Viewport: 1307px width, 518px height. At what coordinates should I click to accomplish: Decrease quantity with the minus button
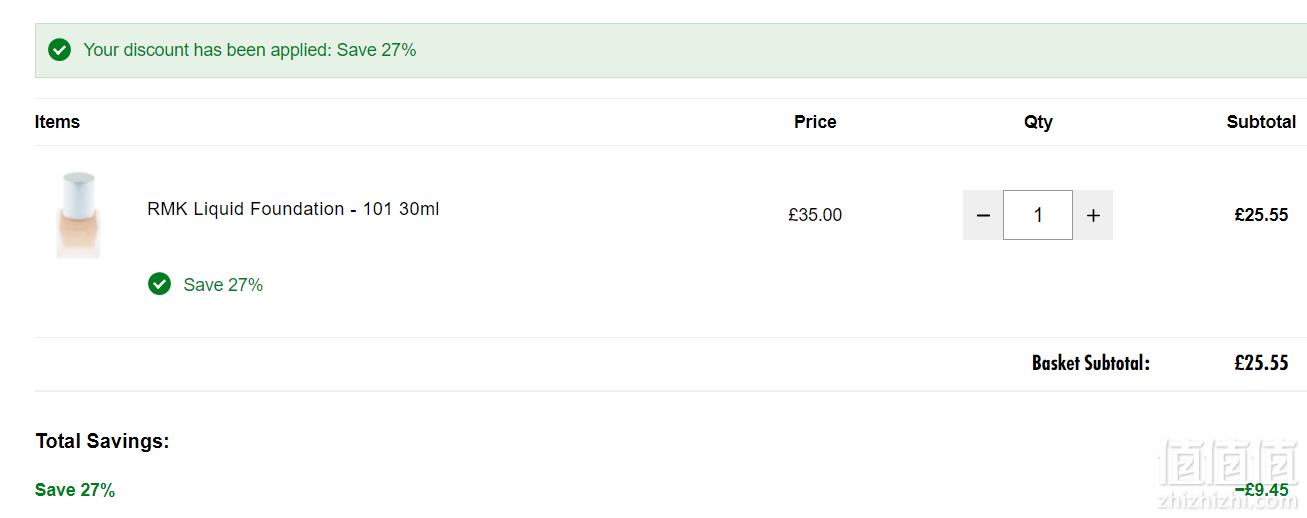point(983,215)
